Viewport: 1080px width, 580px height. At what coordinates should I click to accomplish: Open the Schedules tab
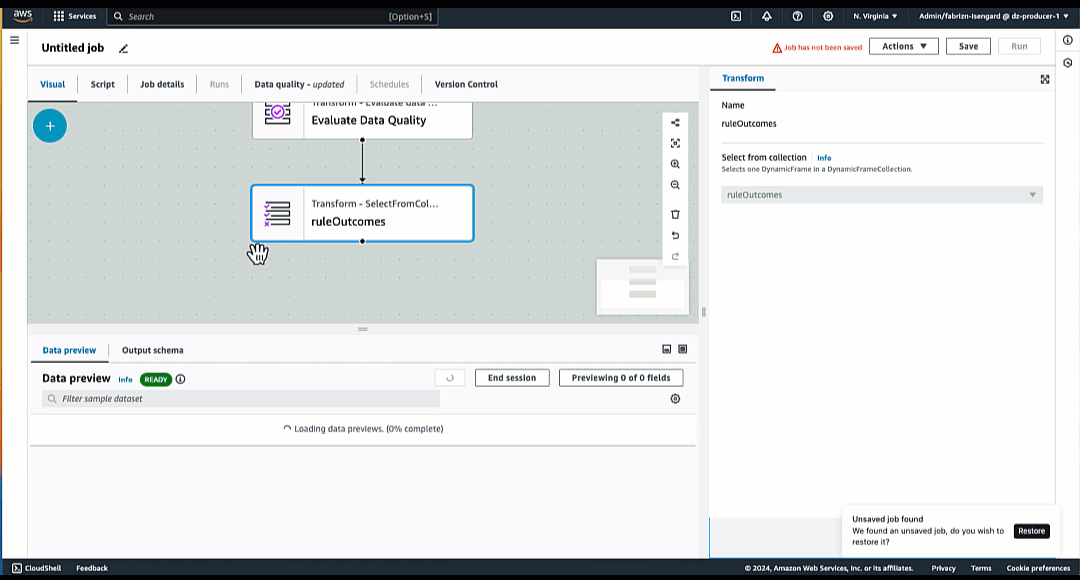(x=389, y=84)
